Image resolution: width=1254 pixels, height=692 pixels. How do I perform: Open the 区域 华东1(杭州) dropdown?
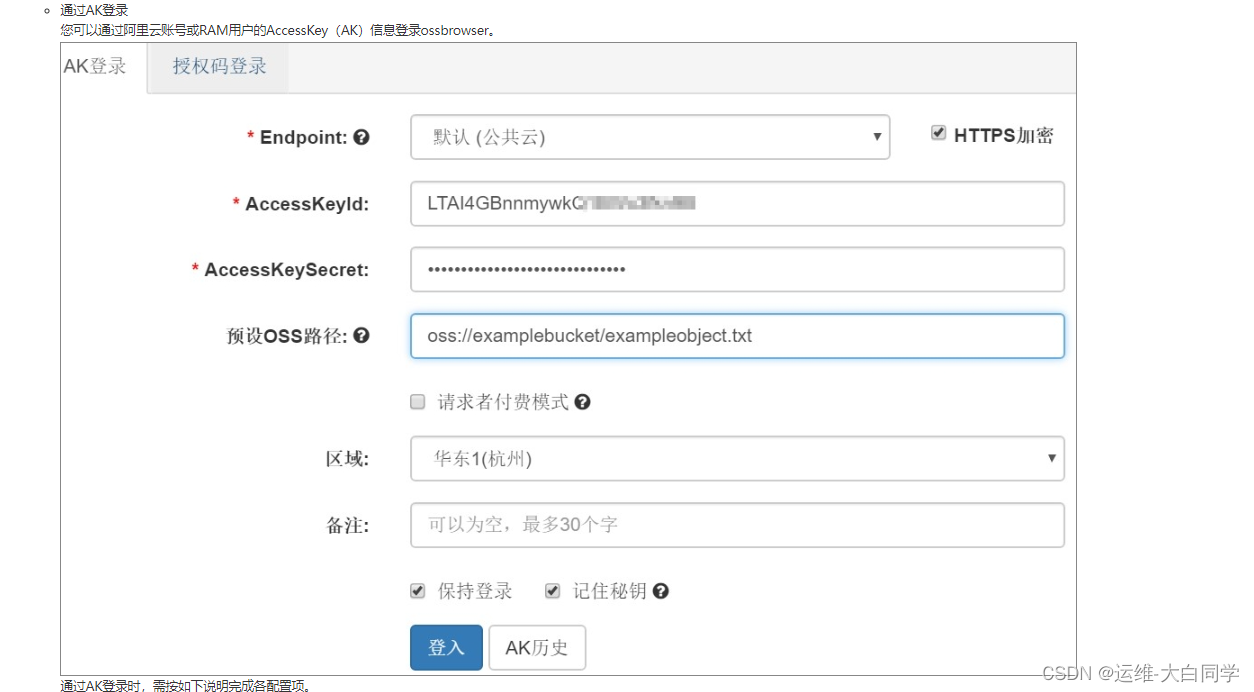(737, 458)
